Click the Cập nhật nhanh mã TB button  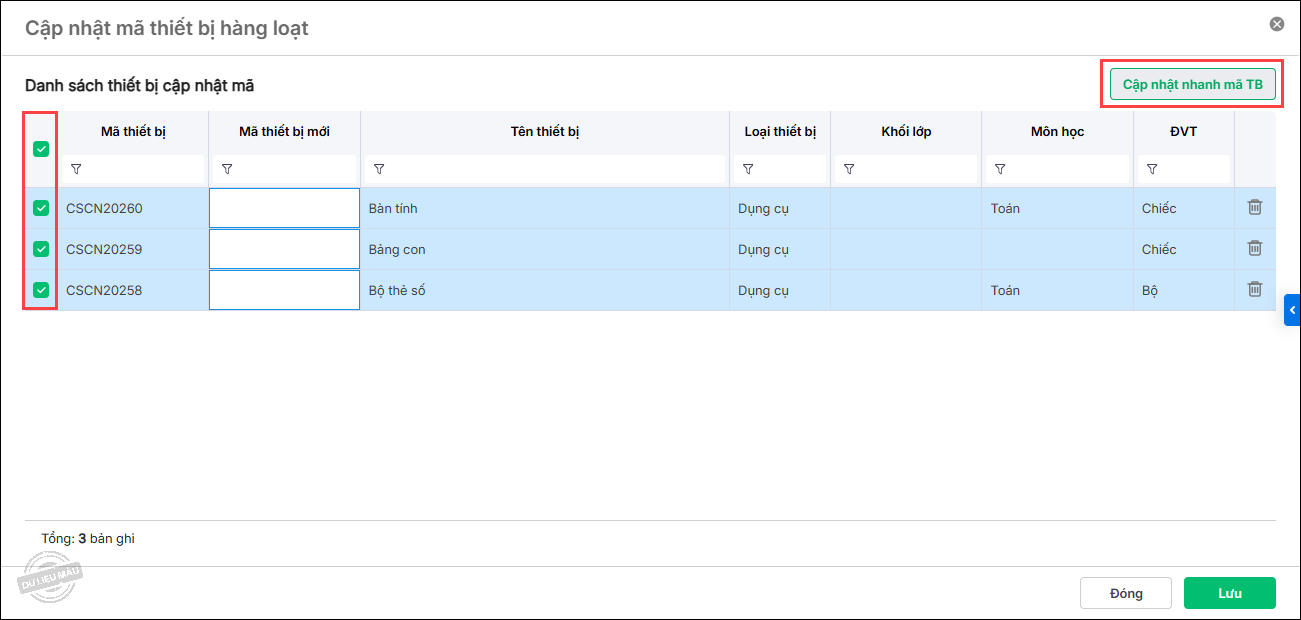click(1192, 85)
